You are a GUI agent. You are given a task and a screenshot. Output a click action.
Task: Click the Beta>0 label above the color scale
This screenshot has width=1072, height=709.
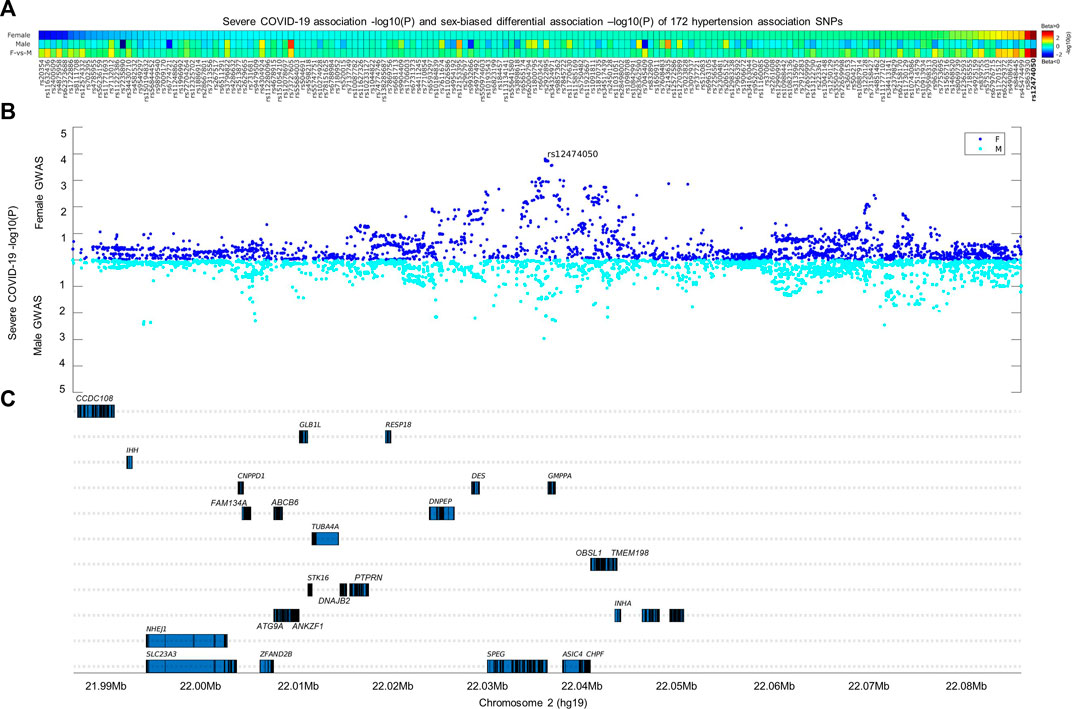tap(1049, 25)
